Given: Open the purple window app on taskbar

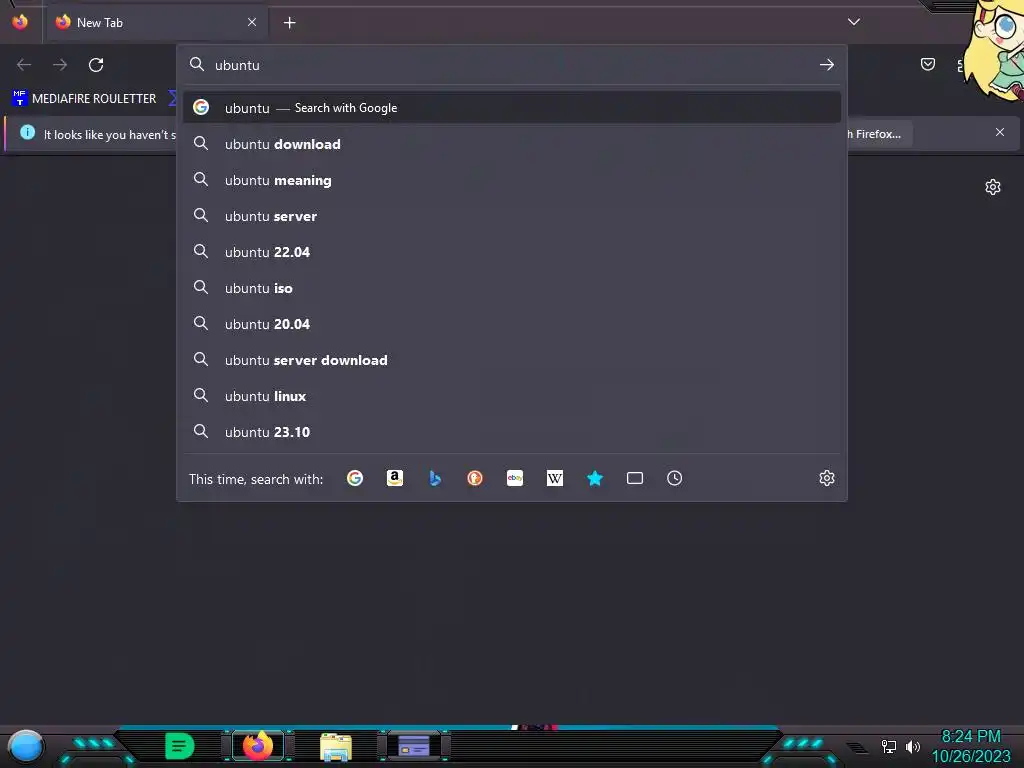Looking at the screenshot, I should [414, 745].
